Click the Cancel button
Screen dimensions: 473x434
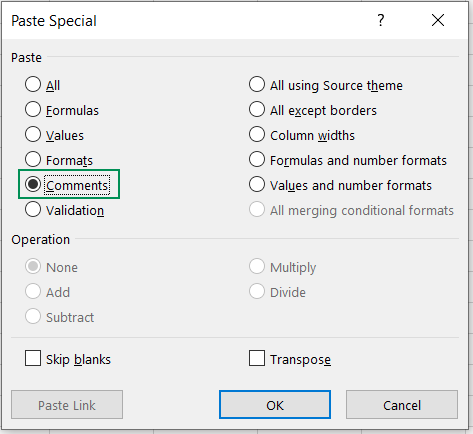(x=402, y=405)
